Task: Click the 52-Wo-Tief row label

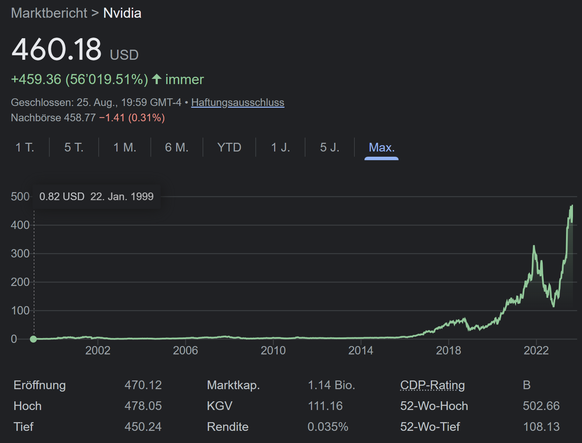Action: [x=430, y=427]
